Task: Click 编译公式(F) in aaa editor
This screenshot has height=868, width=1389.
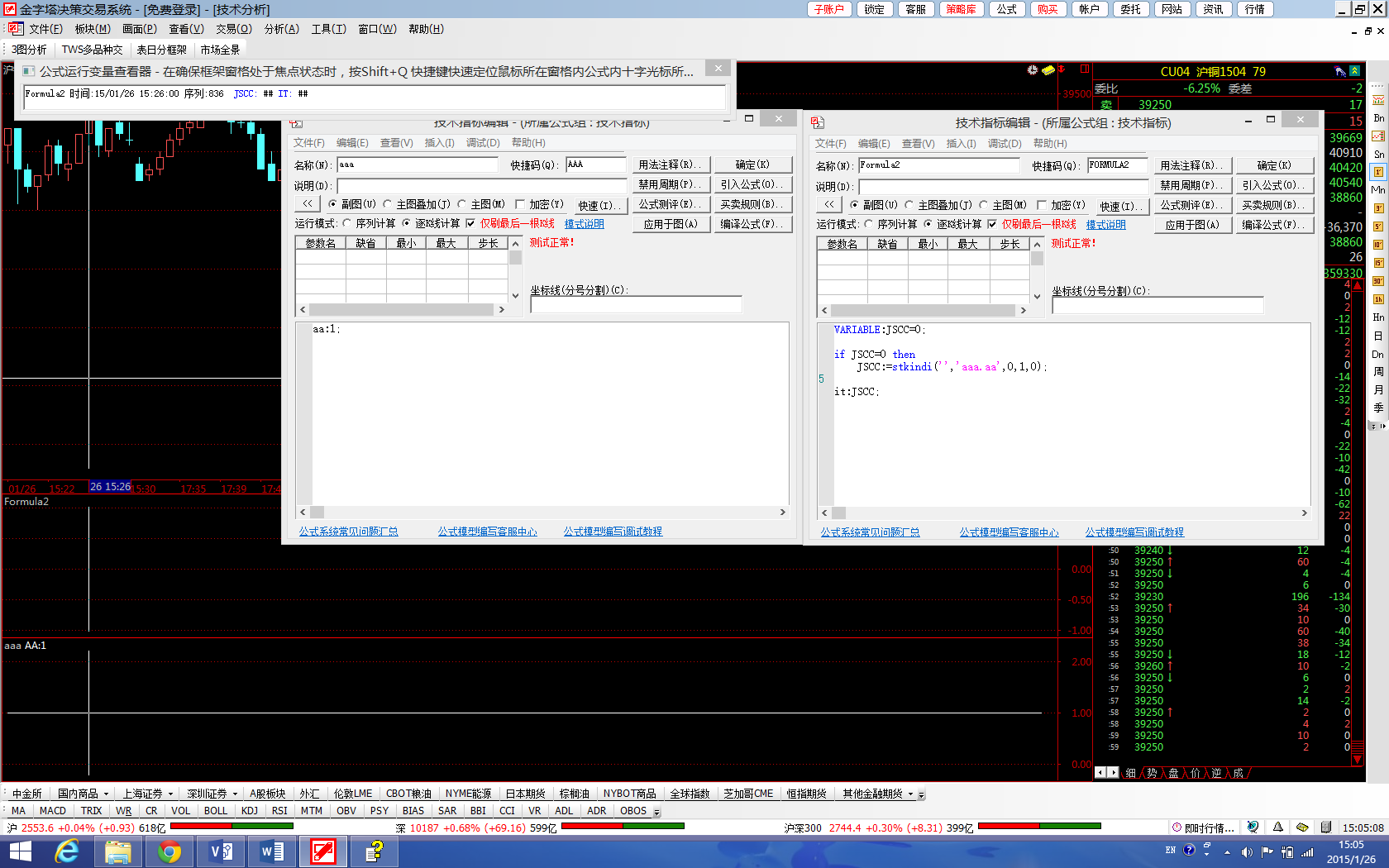Action: (x=752, y=224)
